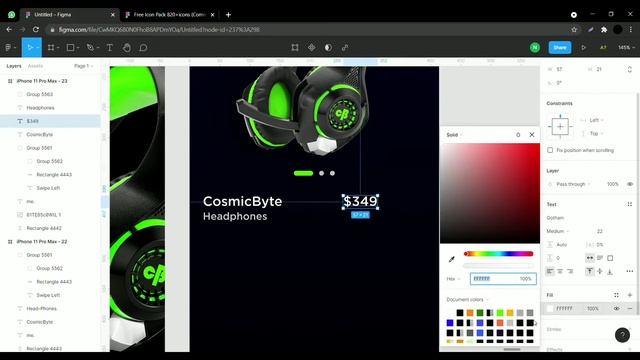Toggle FFFFFF fill visibility eye
Image resolution: width=640 pixels, height=360 pixels.
click(616, 309)
